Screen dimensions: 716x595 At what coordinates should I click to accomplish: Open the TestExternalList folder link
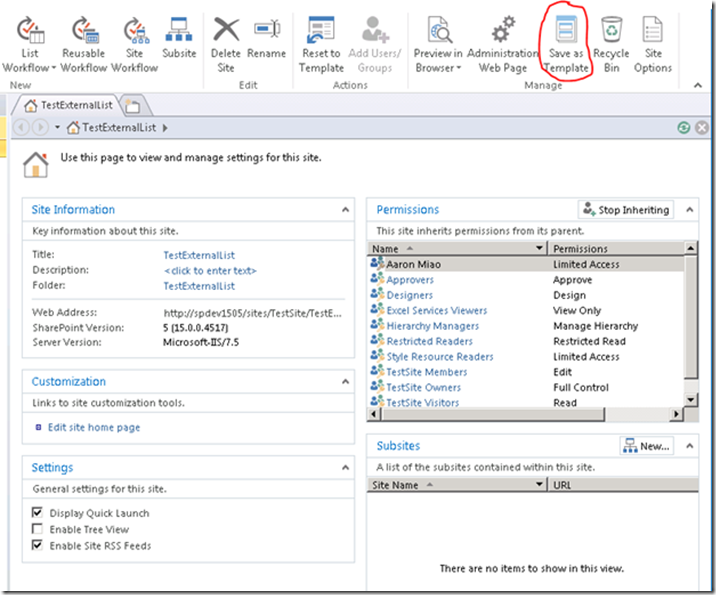(199, 286)
